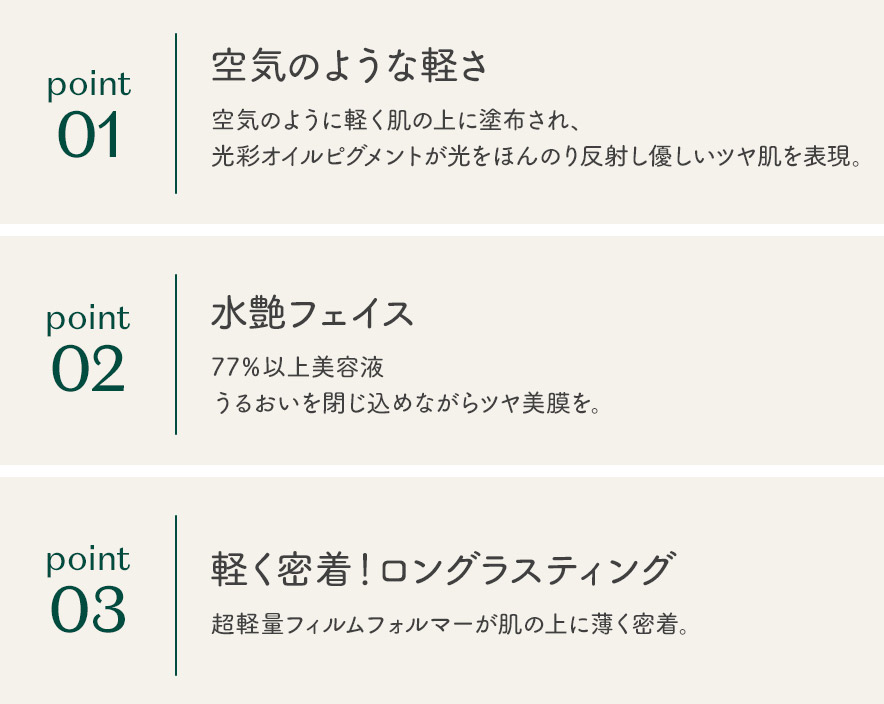
Task: Click the sentence starting with 光彩オイルピグメント
Action: [536, 158]
